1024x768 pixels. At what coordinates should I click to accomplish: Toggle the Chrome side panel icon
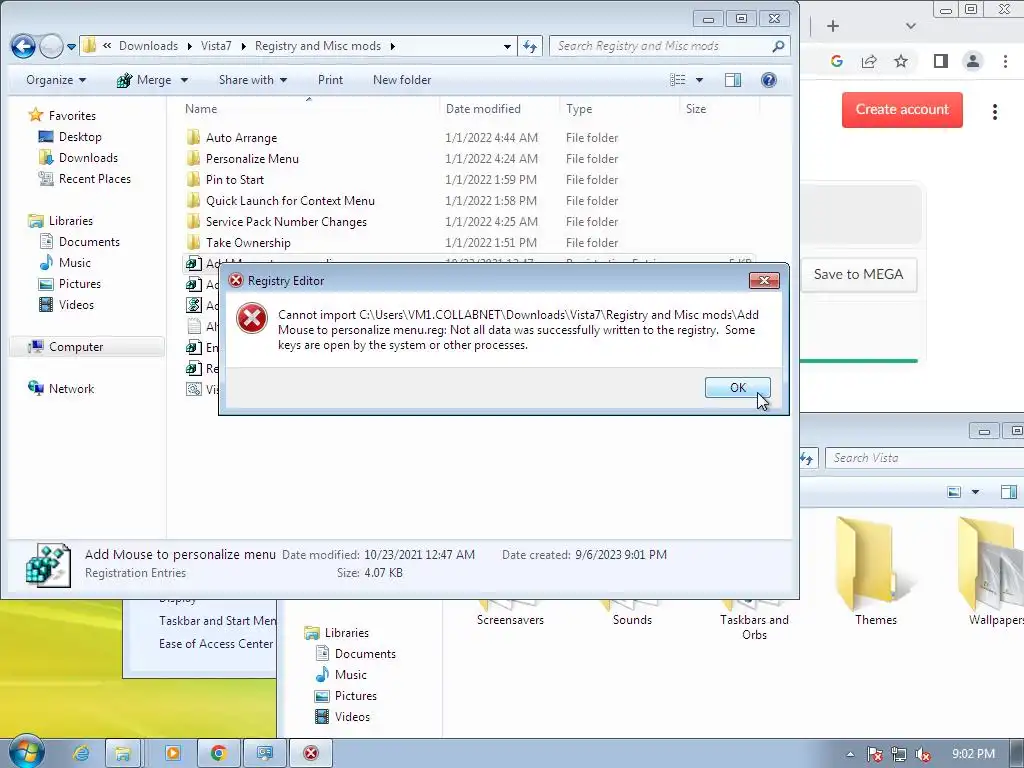(x=940, y=61)
